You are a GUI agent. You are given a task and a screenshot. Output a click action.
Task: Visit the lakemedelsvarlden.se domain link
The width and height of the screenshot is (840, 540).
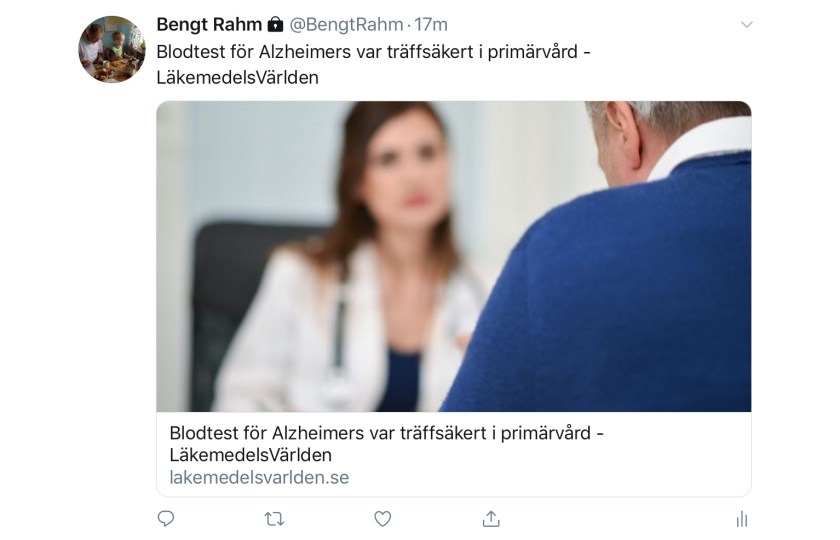pyautogui.click(x=259, y=477)
